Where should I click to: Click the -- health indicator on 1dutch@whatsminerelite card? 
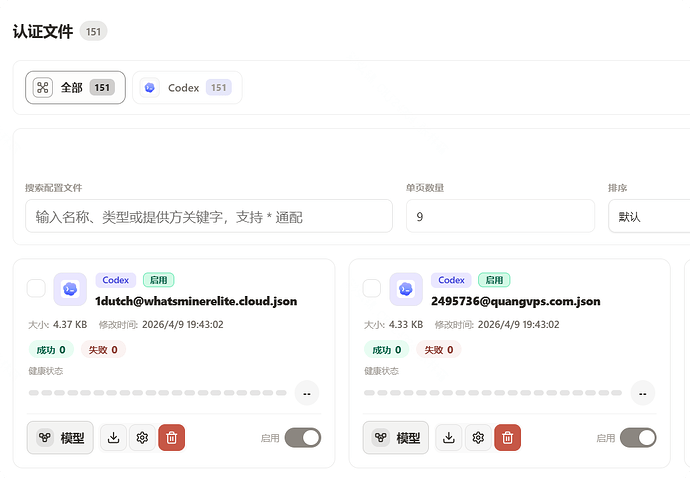point(307,393)
